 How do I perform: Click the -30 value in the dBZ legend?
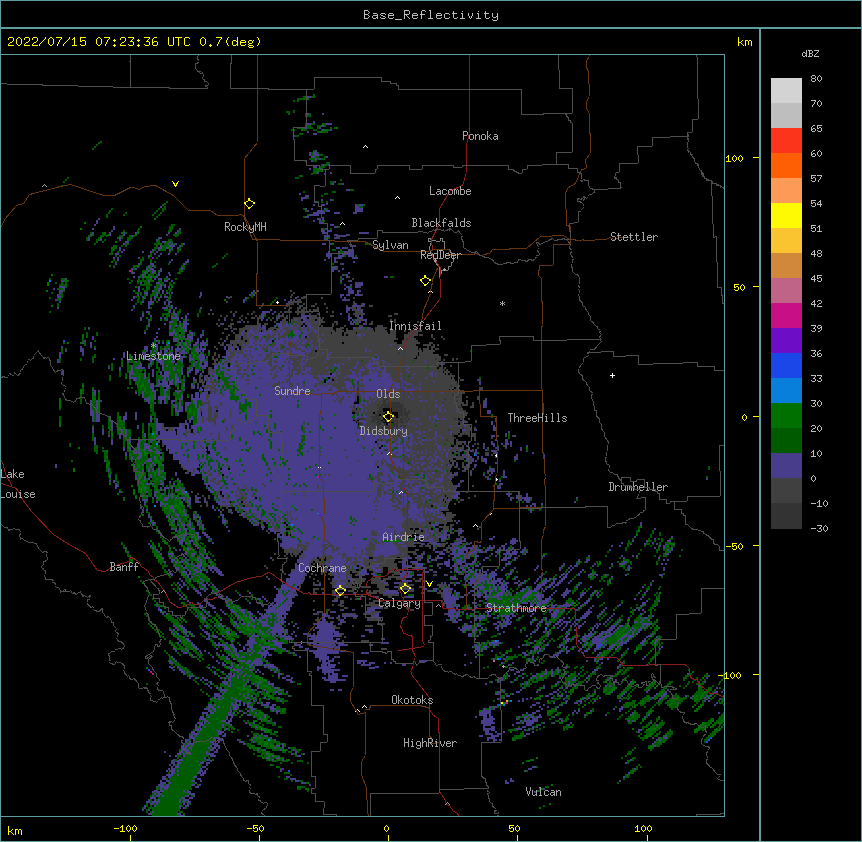819,529
